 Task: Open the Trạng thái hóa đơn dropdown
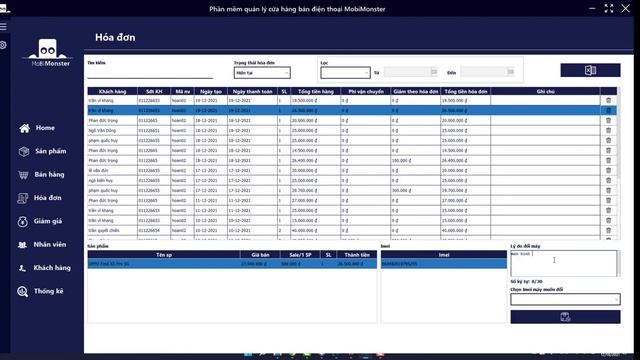pyautogui.click(x=262, y=73)
